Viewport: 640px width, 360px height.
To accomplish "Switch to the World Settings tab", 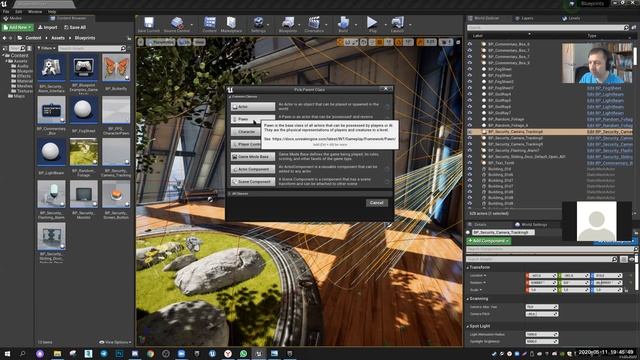I will point(531,225).
